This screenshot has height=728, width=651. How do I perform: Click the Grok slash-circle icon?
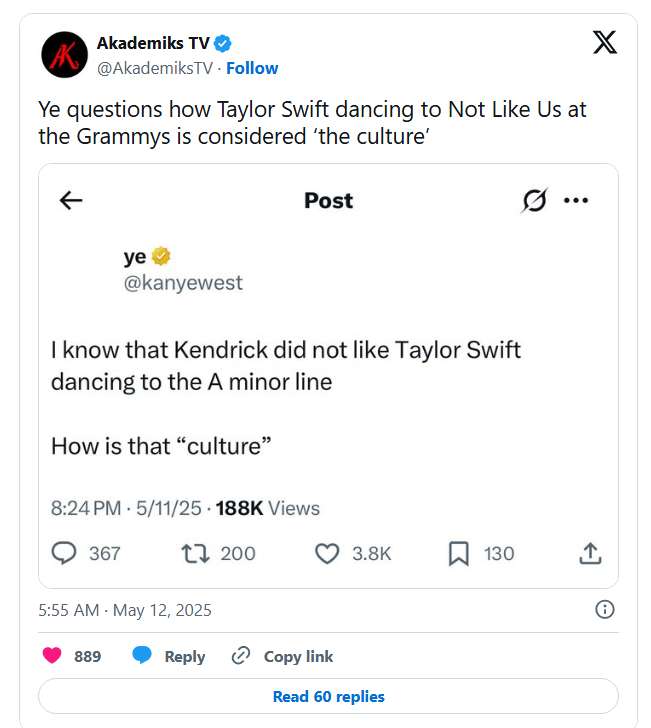[x=535, y=200]
